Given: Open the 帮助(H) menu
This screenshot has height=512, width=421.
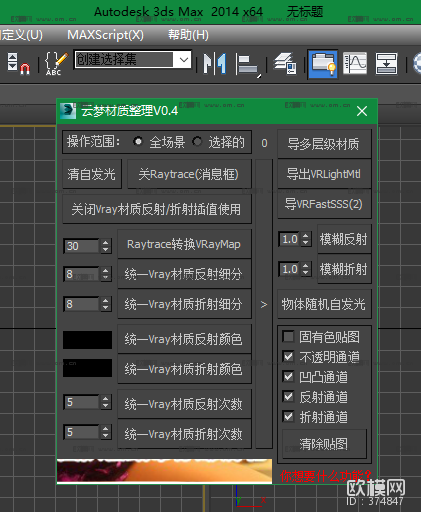Looking at the screenshot, I should click(x=188, y=35).
